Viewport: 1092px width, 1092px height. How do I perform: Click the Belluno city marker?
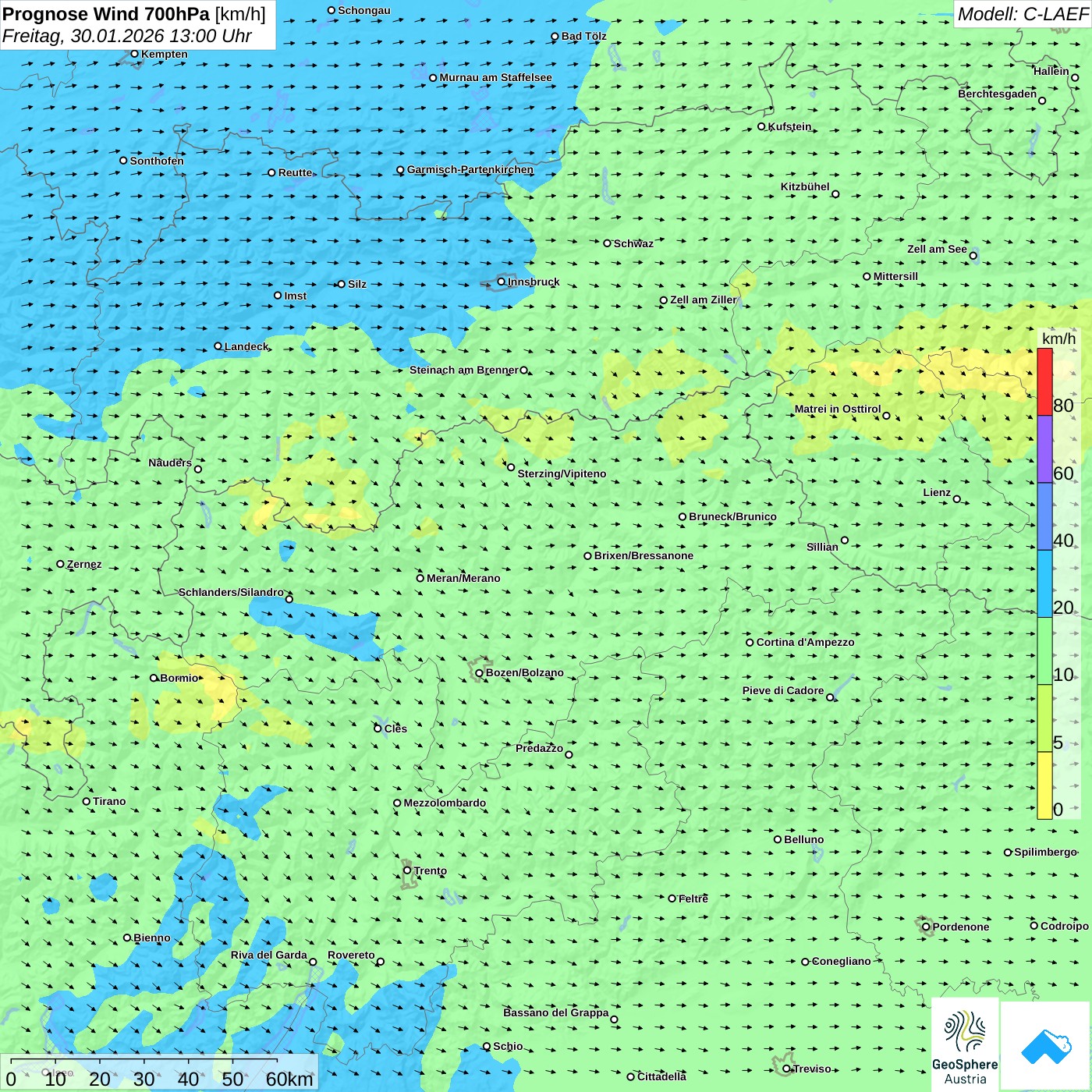point(778,839)
